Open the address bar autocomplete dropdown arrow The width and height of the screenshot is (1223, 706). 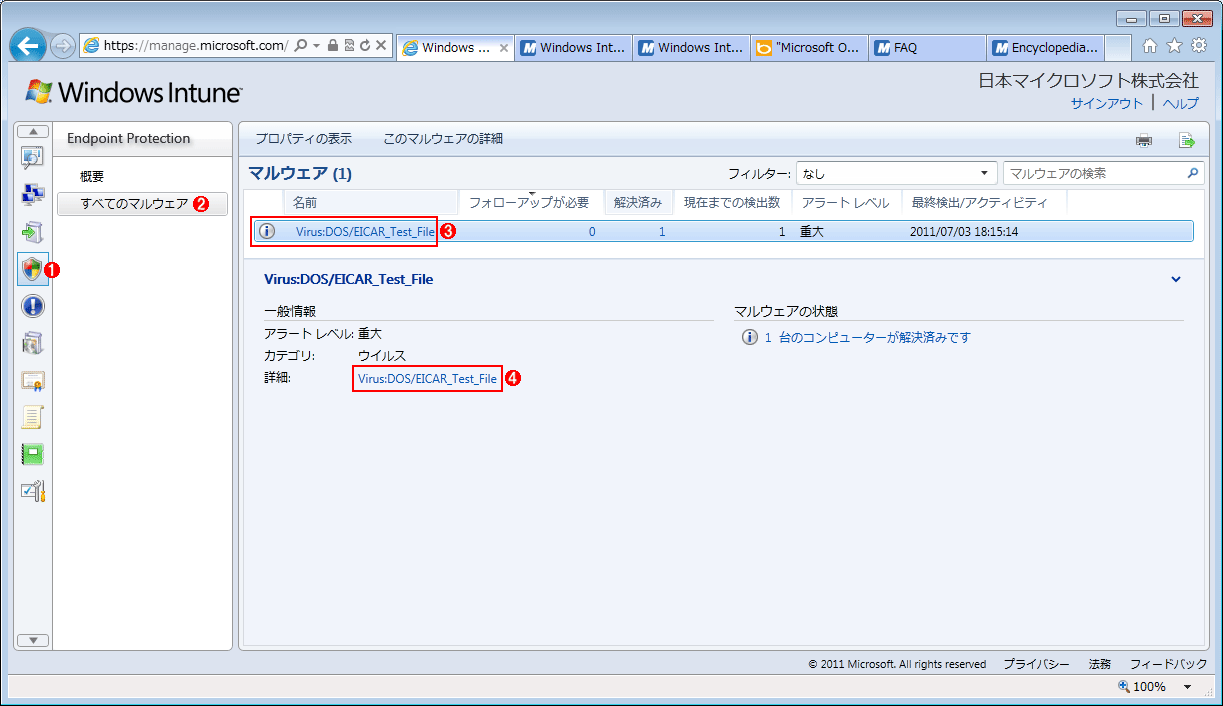coord(316,46)
